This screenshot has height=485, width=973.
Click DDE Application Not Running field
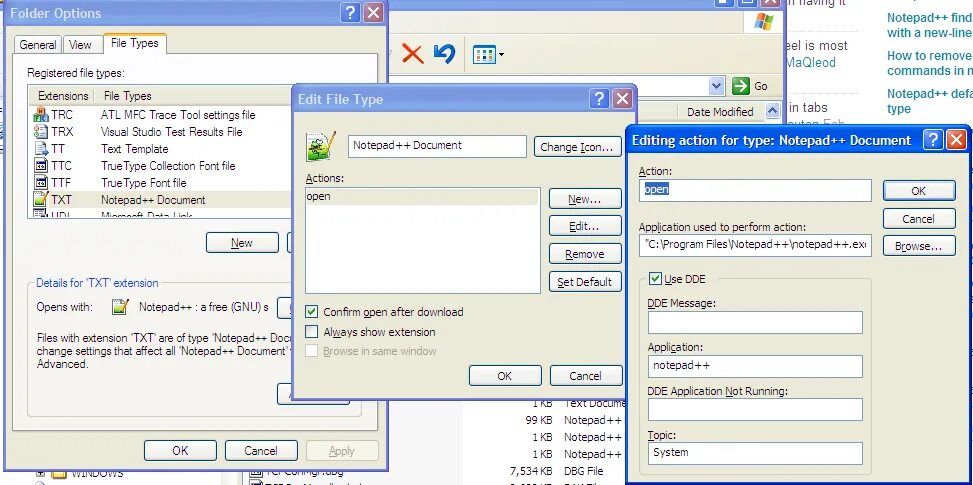tap(755, 409)
